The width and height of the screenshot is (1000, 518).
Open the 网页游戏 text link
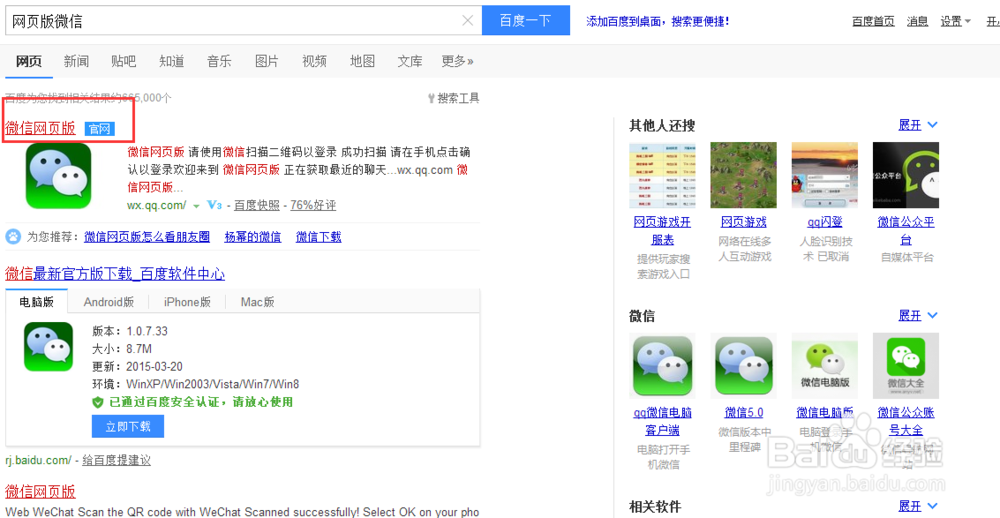pyautogui.click(x=744, y=222)
